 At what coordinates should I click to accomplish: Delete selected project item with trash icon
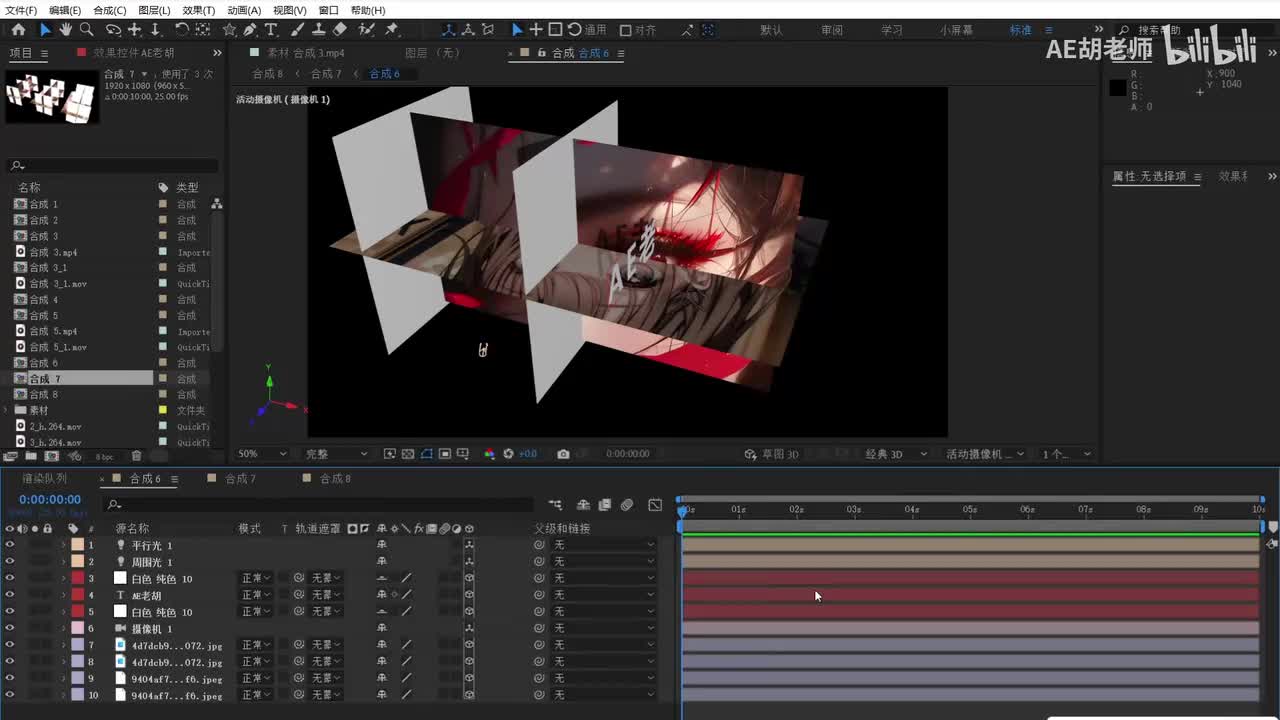pyautogui.click(x=137, y=456)
